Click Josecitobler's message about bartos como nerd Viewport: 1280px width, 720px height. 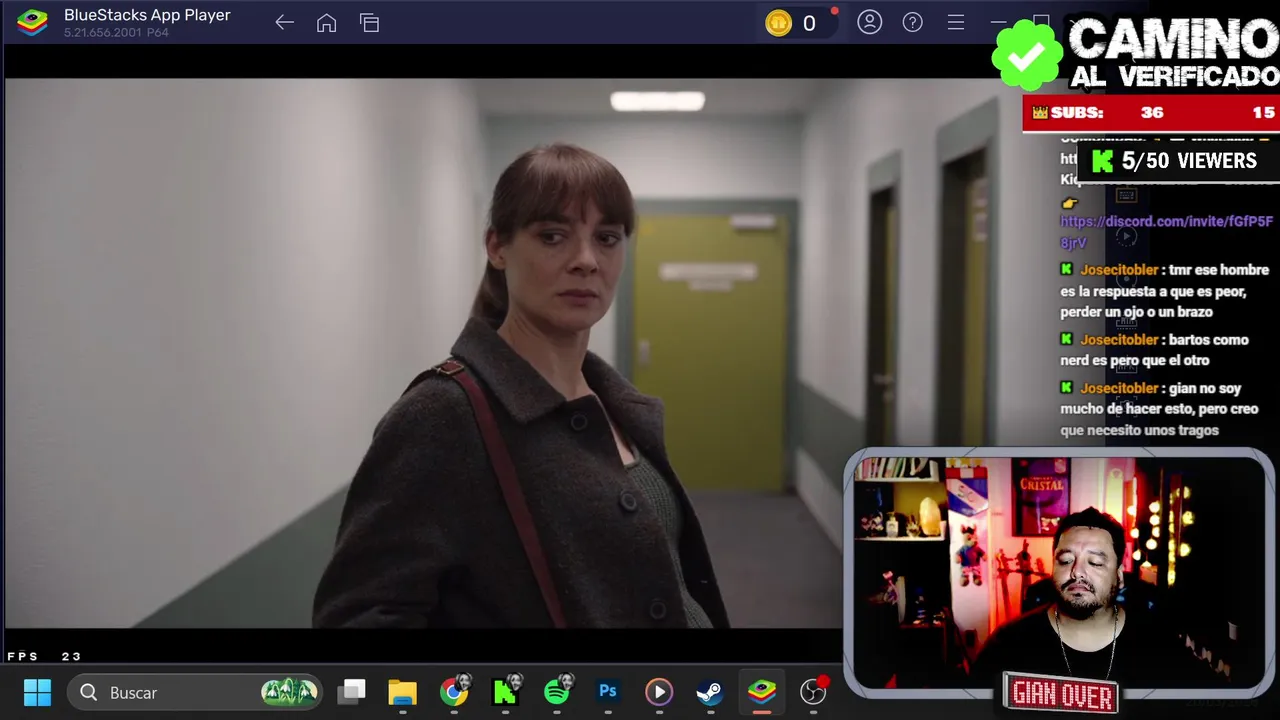tap(1154, 350)
